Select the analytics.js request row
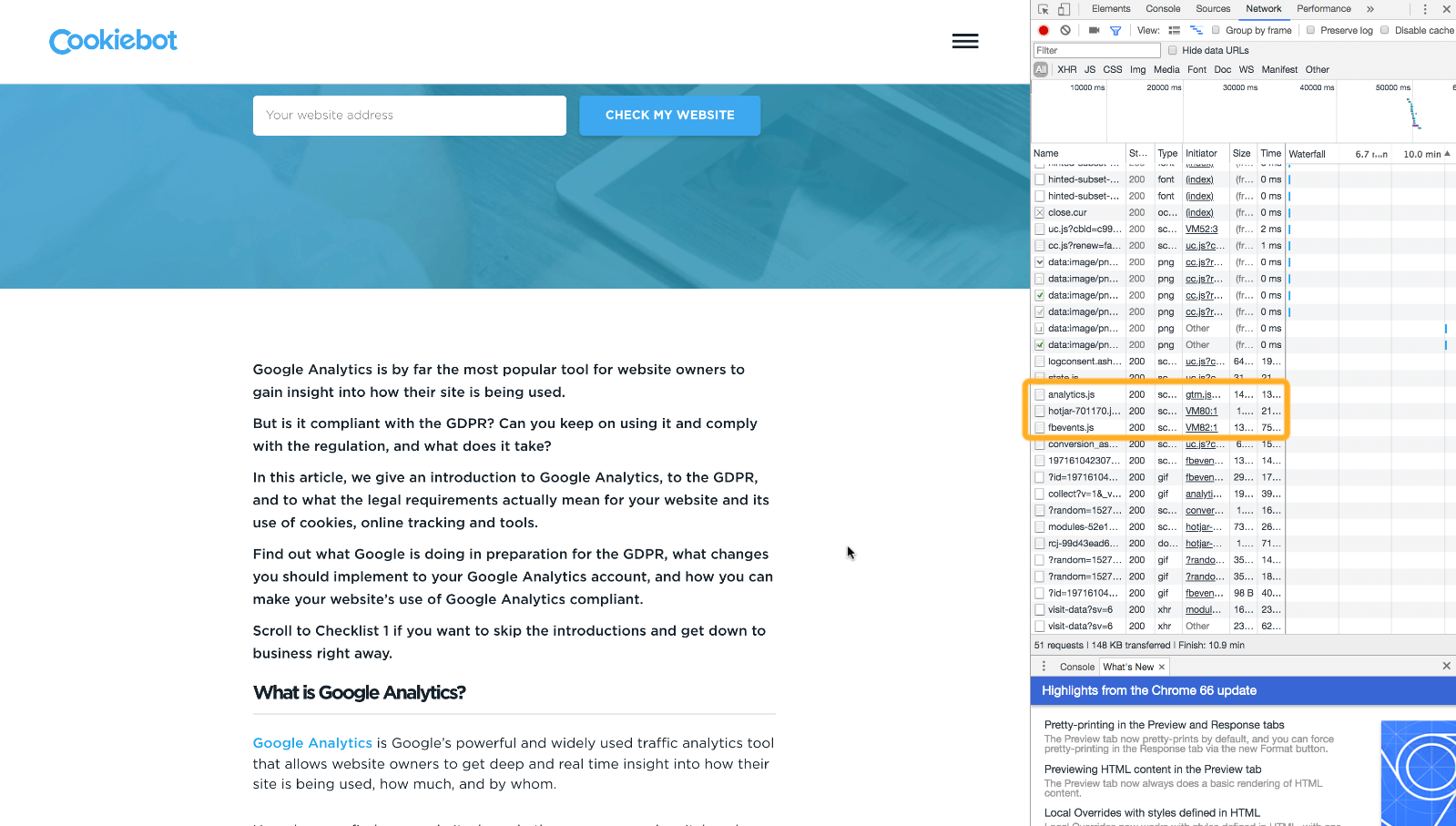Viewport: 1456px width, 826px height. (1158, 394)
